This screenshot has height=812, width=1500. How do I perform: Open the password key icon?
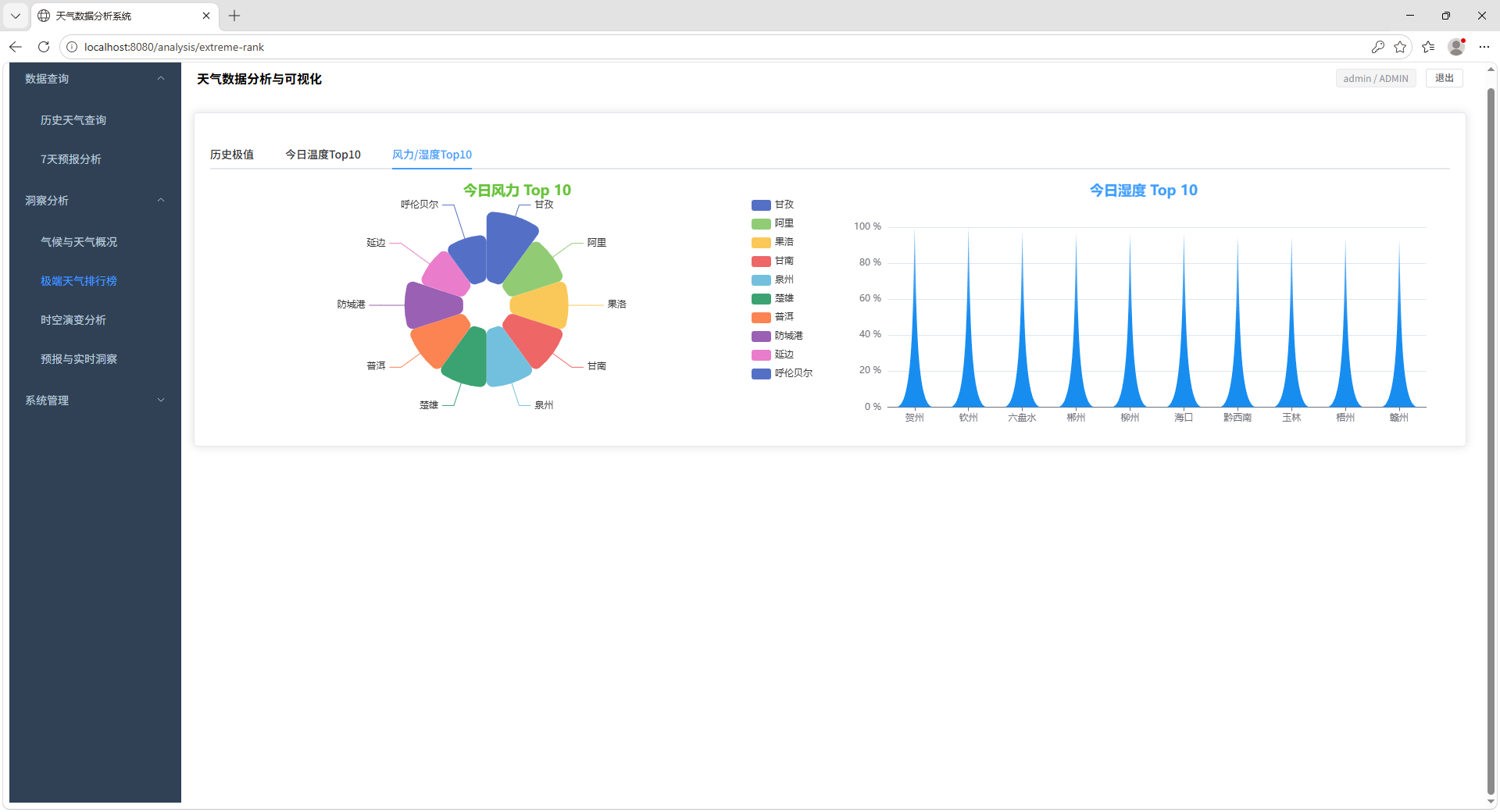click(1377, 47)
